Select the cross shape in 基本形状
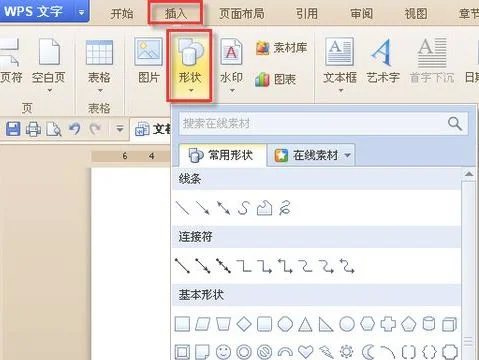The width and height of the screenshot is (479, 360). tap(388, 324)
